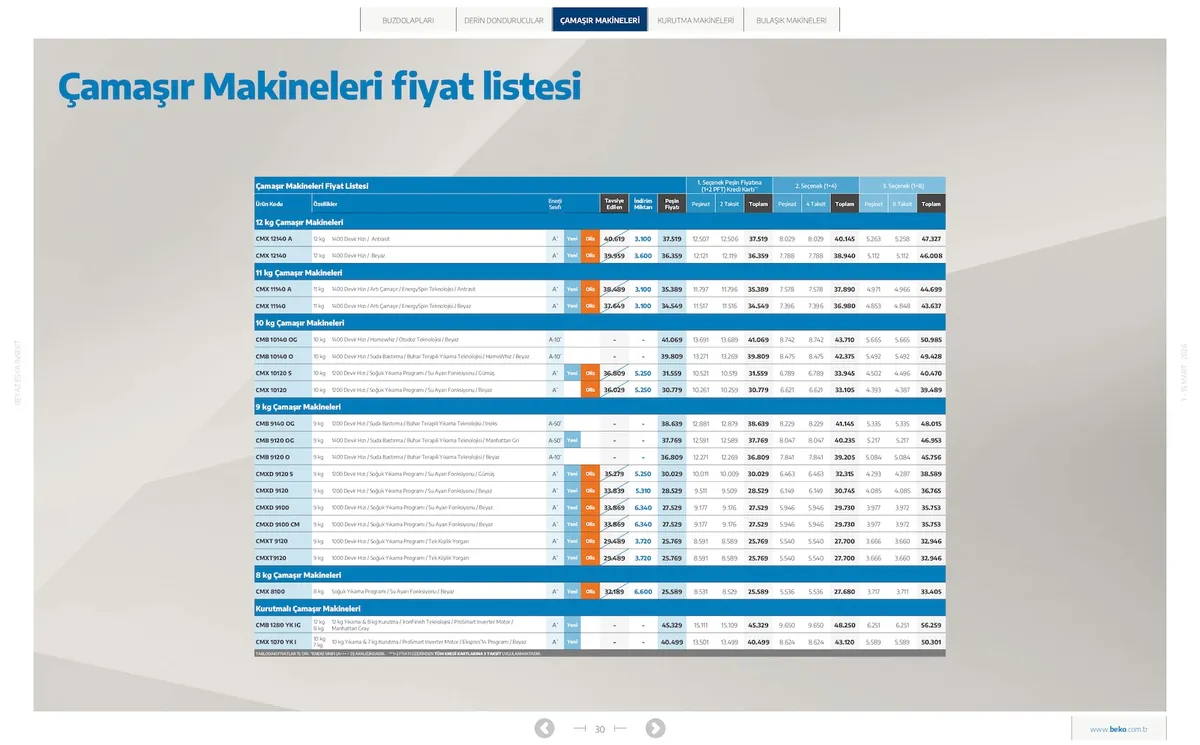Select the CMXD 9100 CM product code
Viewport: 1200px width, 745px height.
(x=278, y=524)
